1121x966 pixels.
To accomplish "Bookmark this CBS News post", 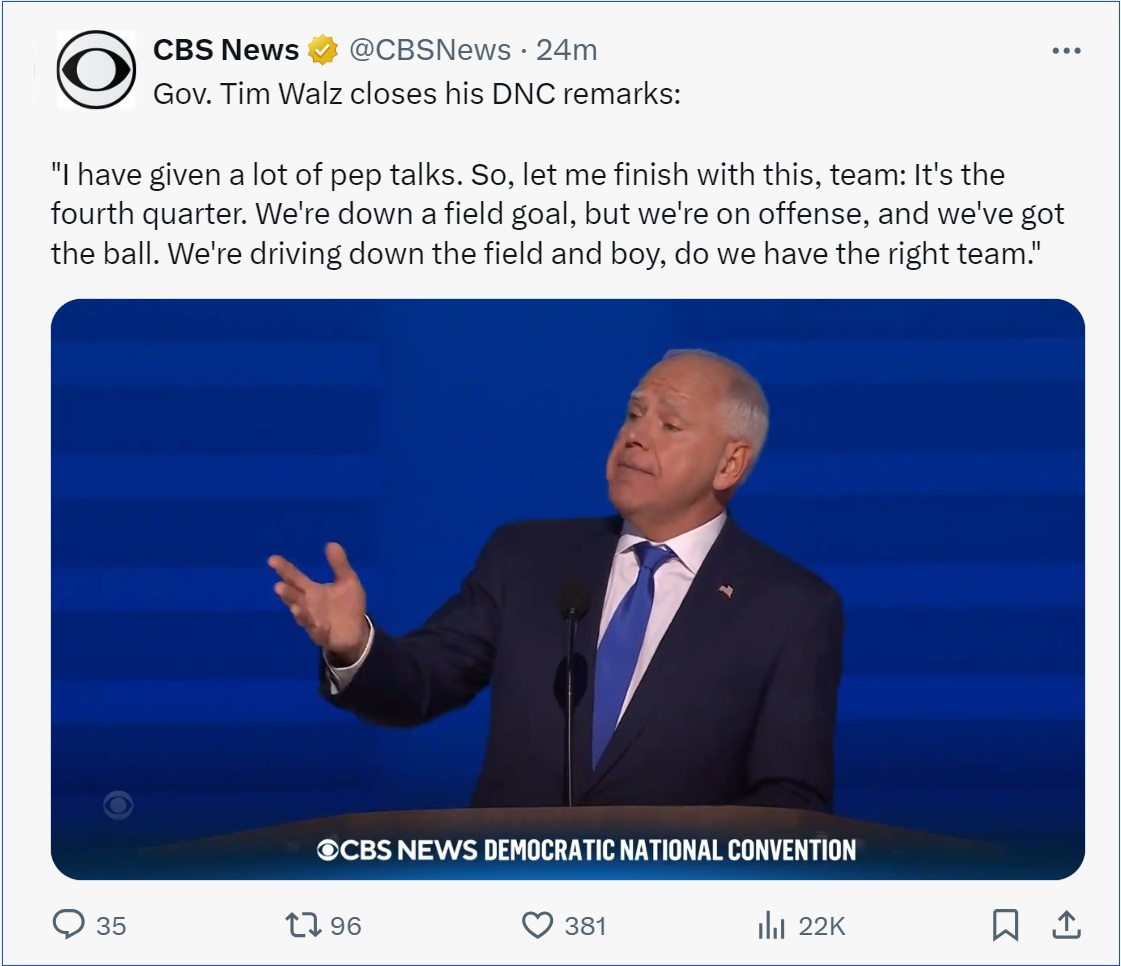I will (1005, 925).
